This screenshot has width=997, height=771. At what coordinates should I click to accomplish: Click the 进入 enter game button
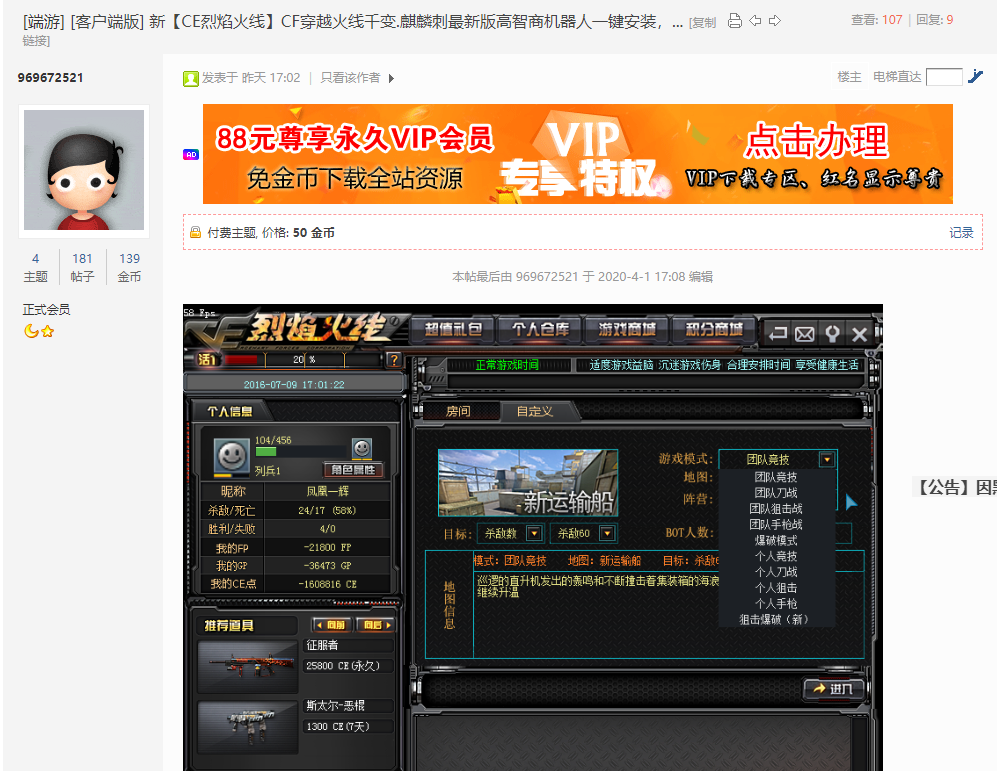pos(834,689)
